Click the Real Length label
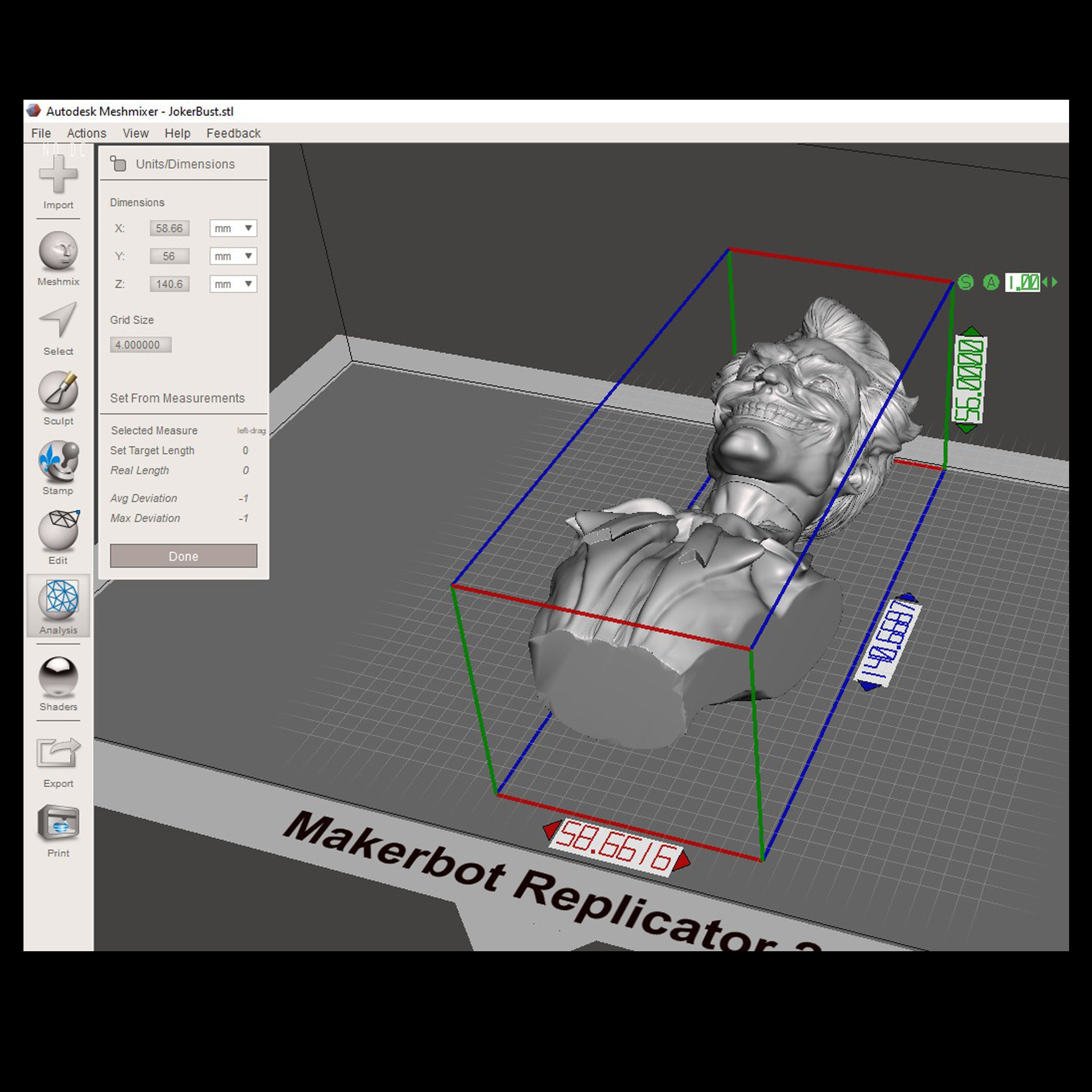Screen dimensions: 1092x1092 (x=140, y=470)
